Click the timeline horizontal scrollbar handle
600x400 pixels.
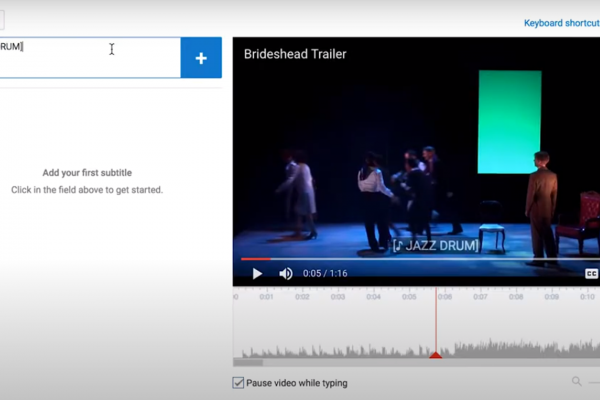(x=248, y=362)
